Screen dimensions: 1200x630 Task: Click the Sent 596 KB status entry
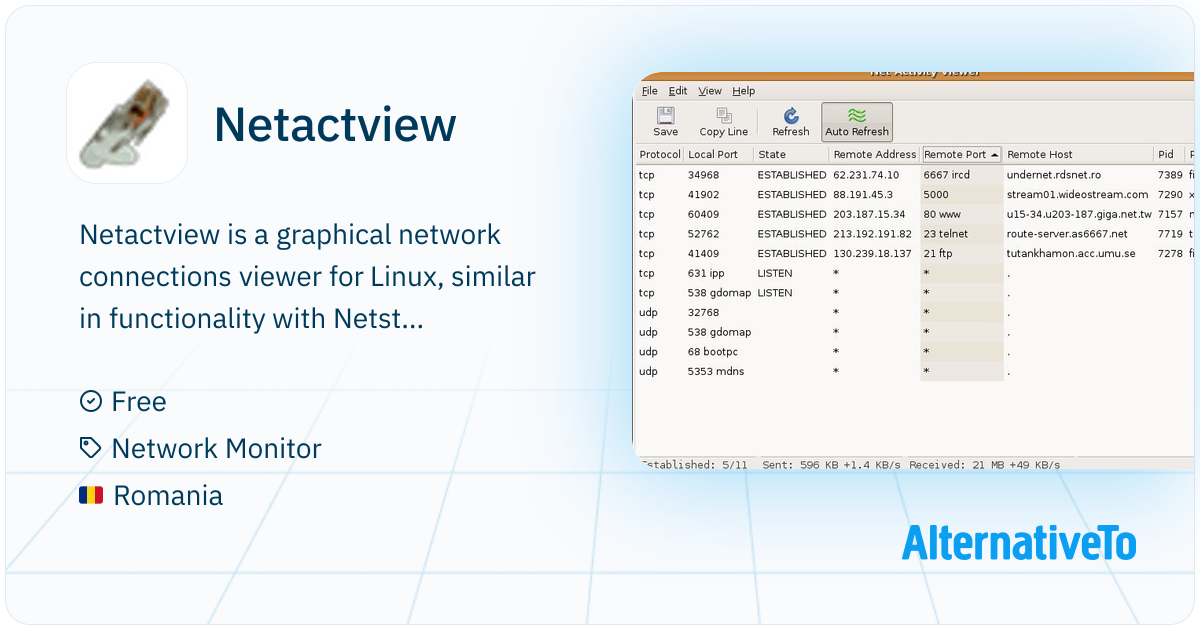[832, 465]
